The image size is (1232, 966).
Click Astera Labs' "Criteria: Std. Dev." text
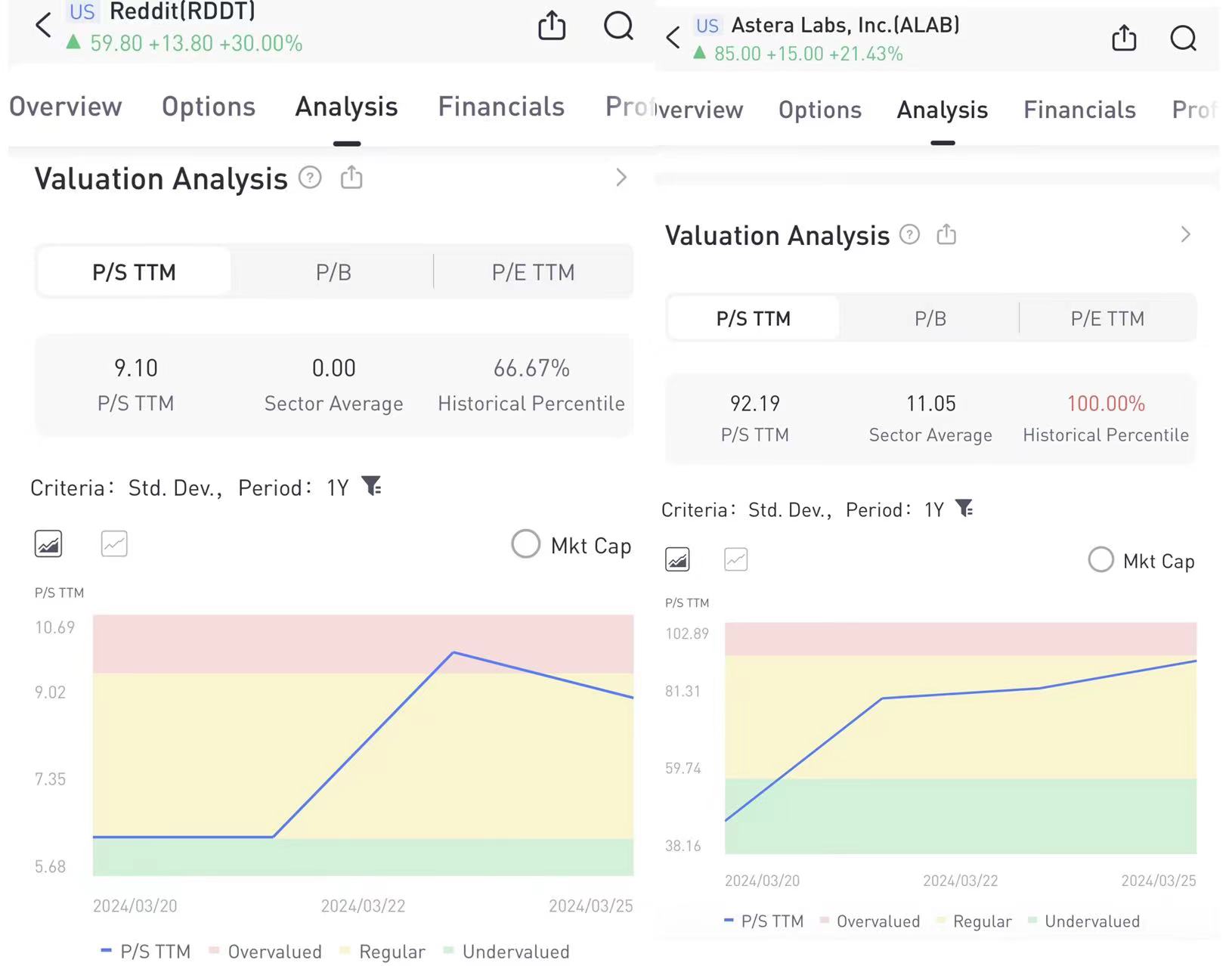coord(747,509)
